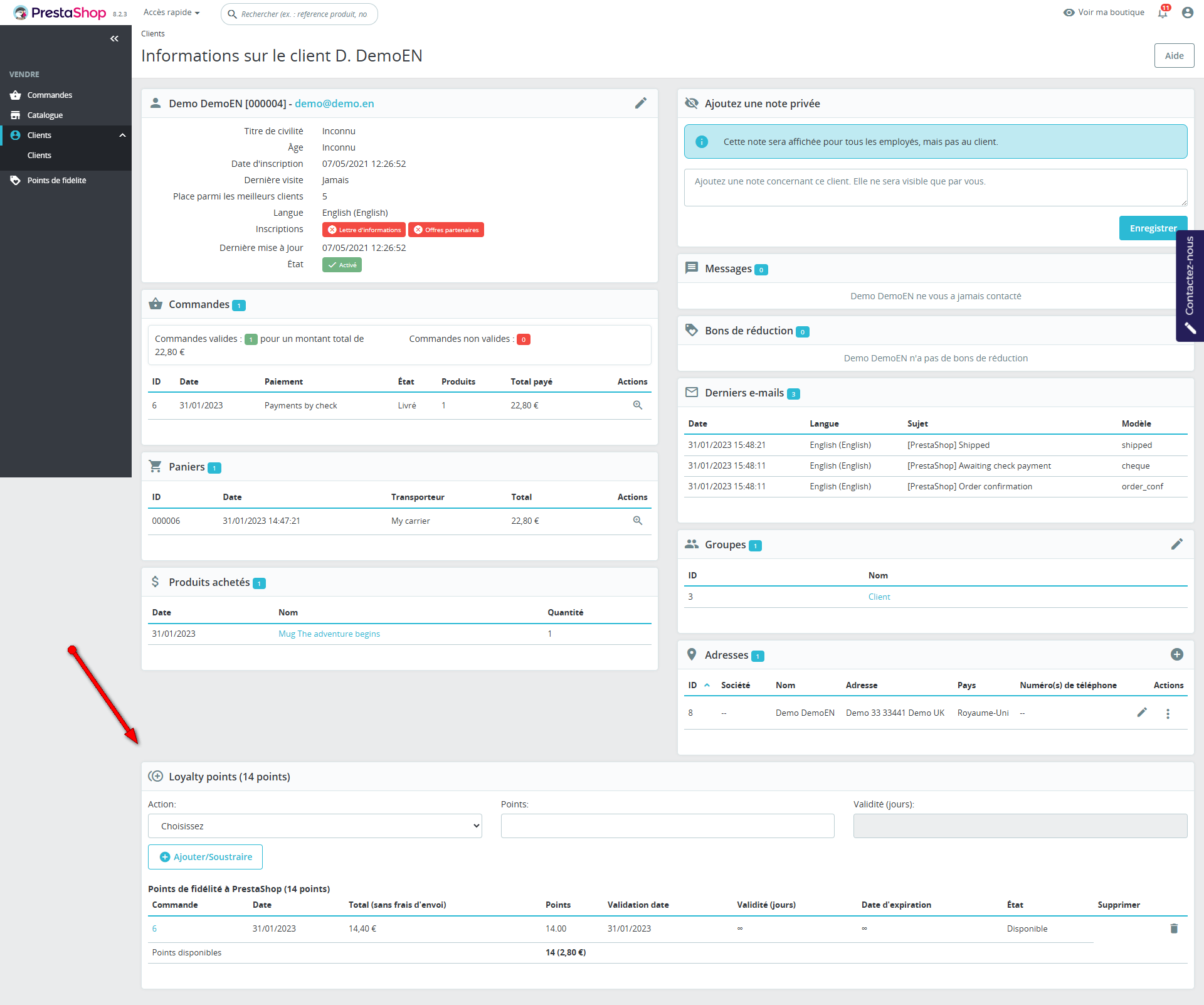
Task: Open notifications bell icon
Action: [x=1163, y=13]
